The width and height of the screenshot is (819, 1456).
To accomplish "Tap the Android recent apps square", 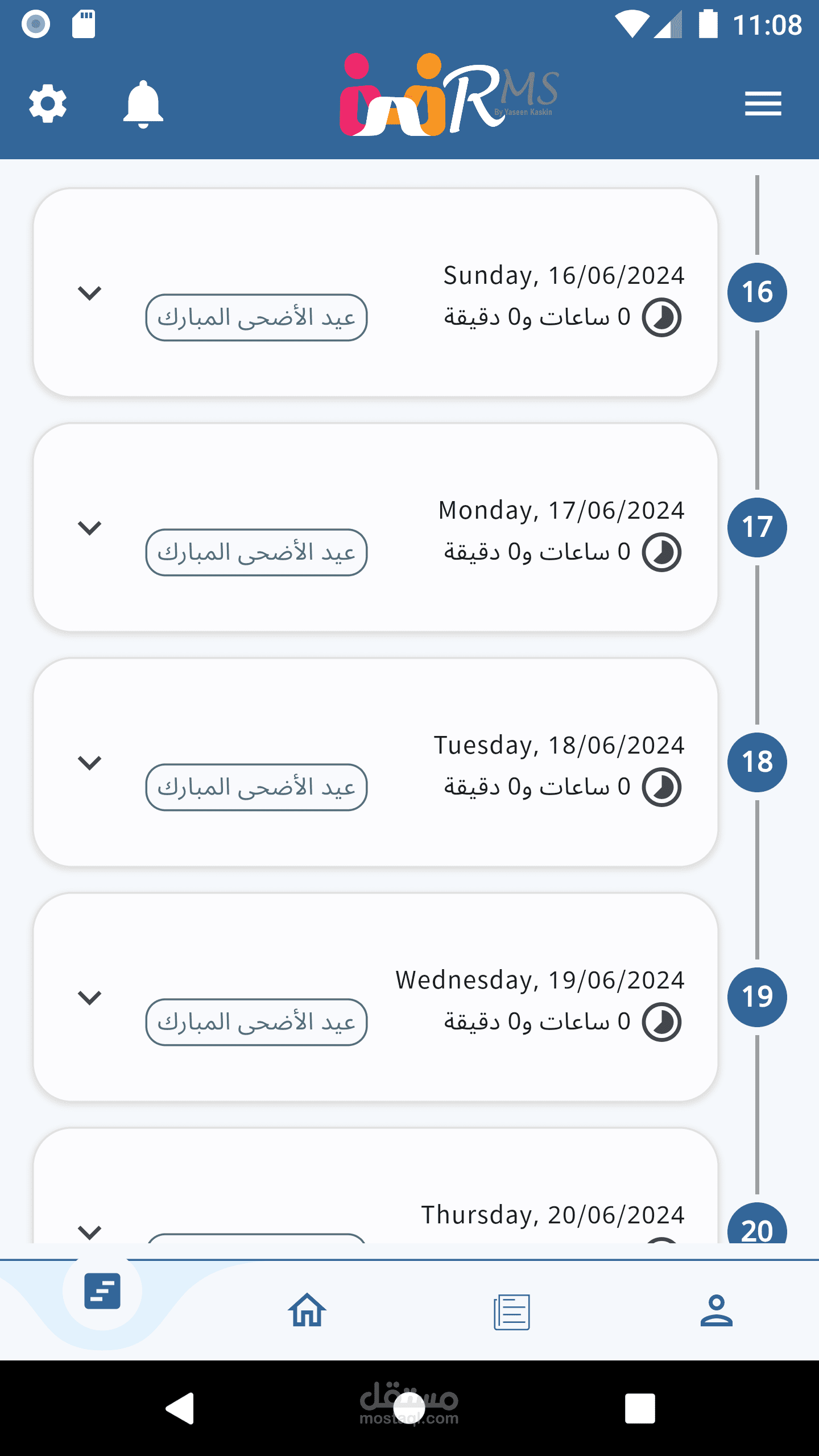I will tap(640, 1408).
